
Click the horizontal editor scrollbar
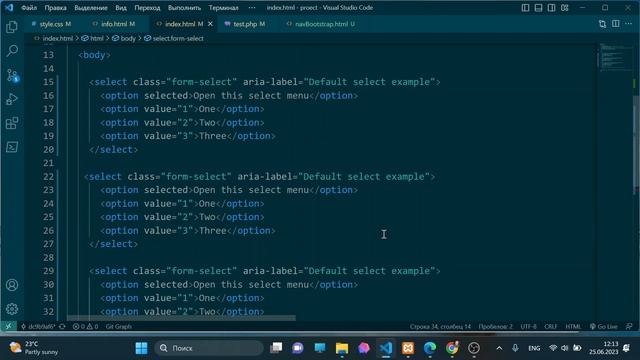tap(181, 318)
